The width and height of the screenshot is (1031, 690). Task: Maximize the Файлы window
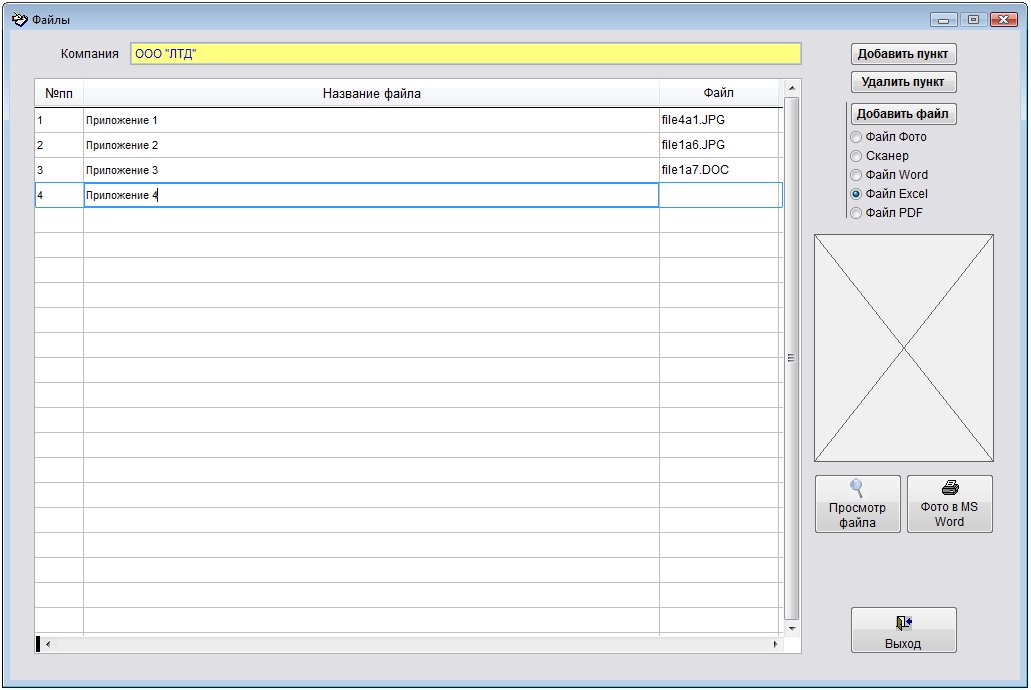tap(973, 20)
